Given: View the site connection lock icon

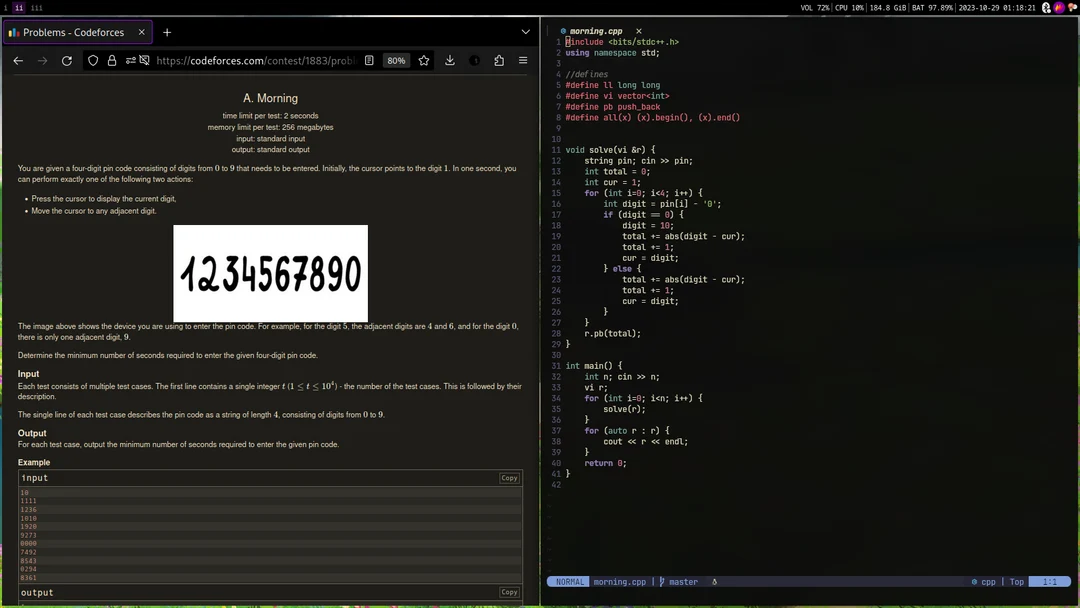Looking at the screenshot, I should pyautogui.click(x=112, y=60).
